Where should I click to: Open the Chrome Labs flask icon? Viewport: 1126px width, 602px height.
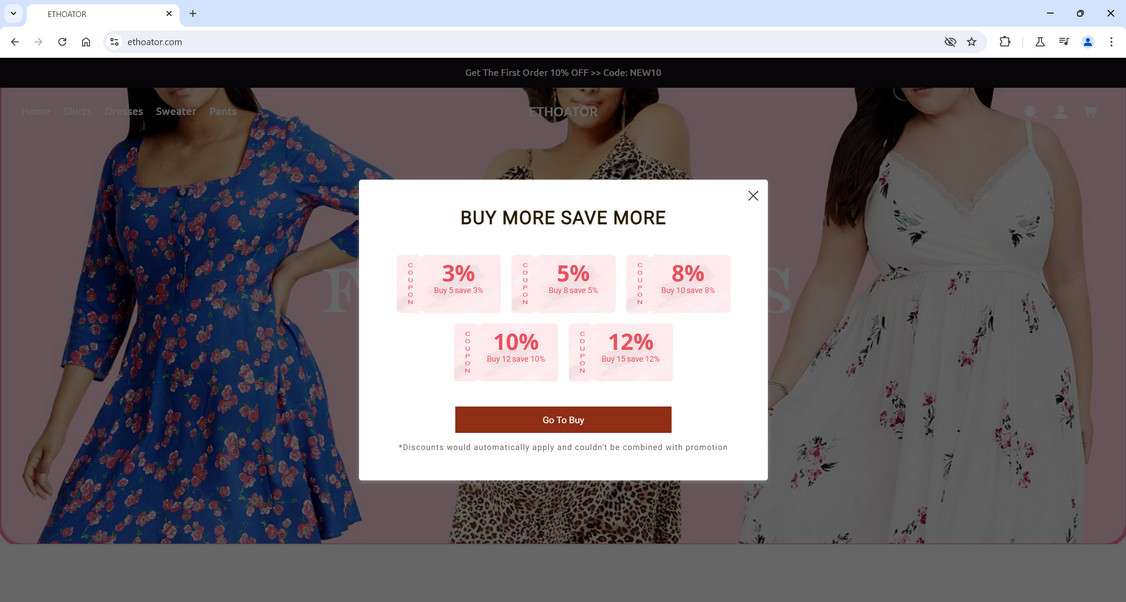point(1039,42)
